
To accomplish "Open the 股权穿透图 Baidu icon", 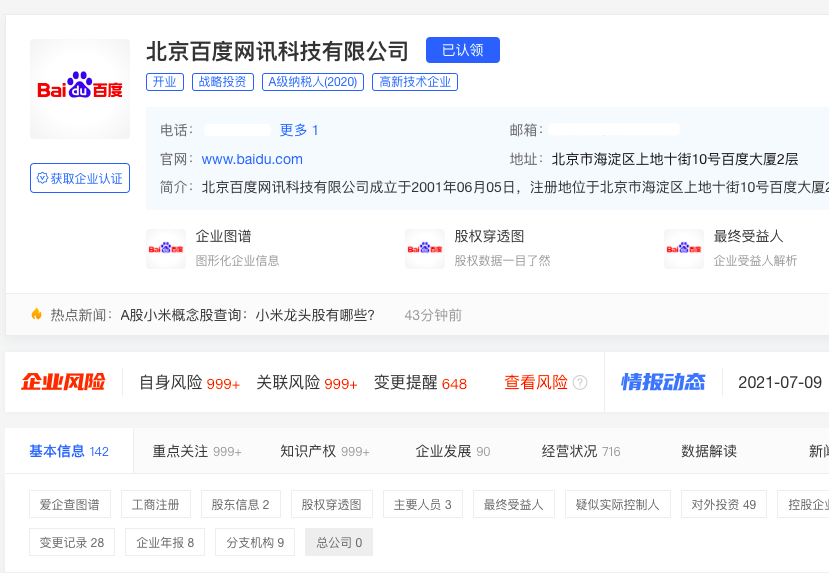I will click(425, 248).
